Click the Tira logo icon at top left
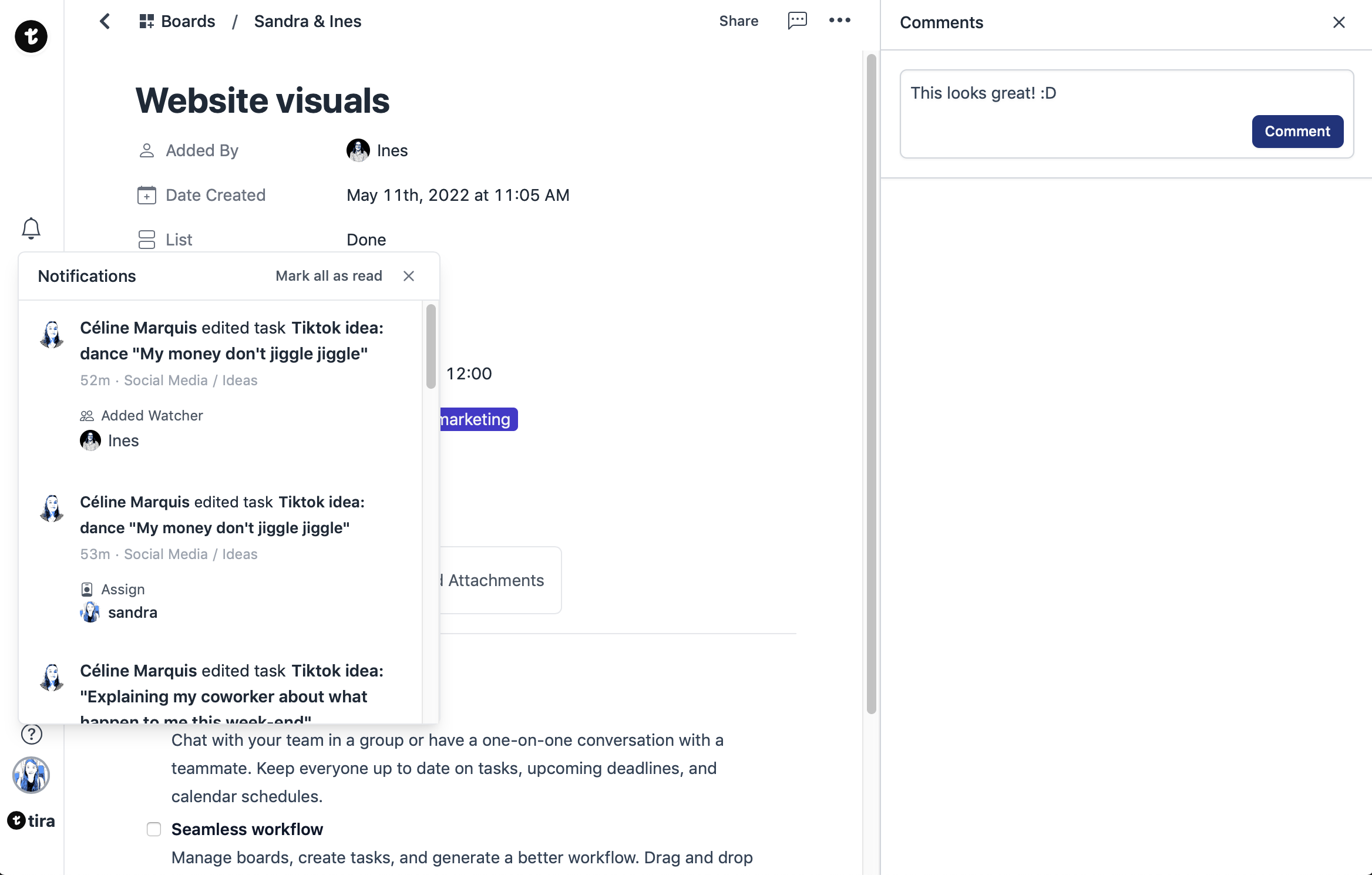The width and height of the screenshot is (1372, 875). (x=31, y=36)
